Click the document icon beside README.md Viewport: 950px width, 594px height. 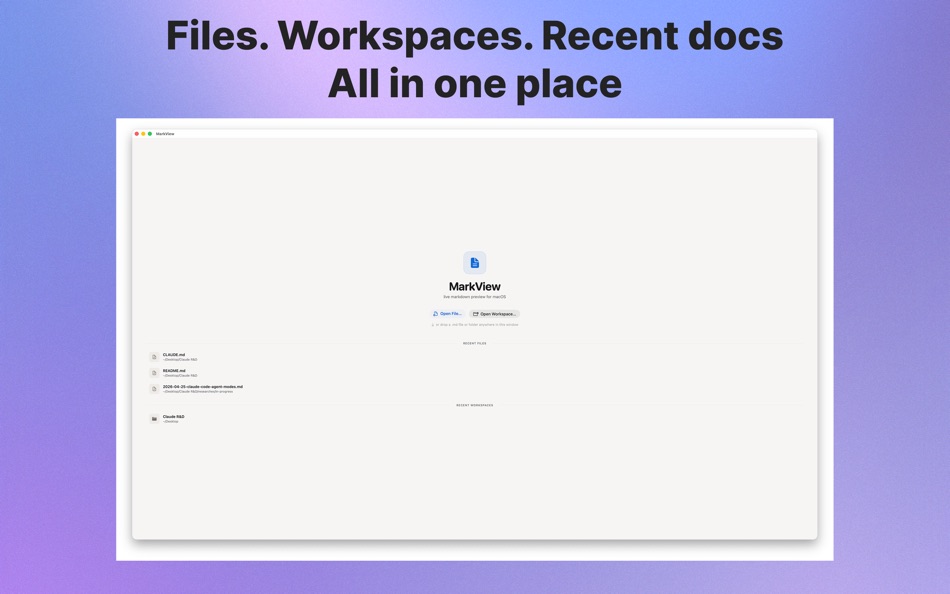(154, 373)
